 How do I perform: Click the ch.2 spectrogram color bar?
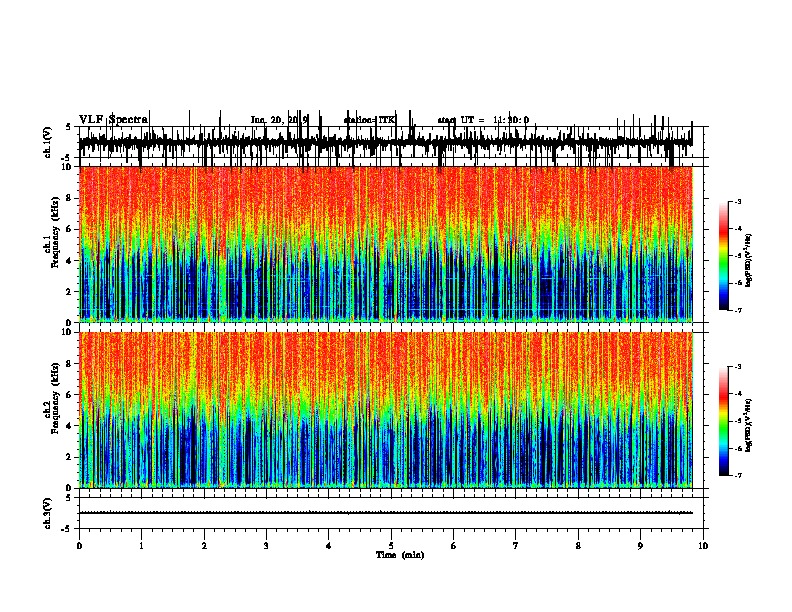724,421
